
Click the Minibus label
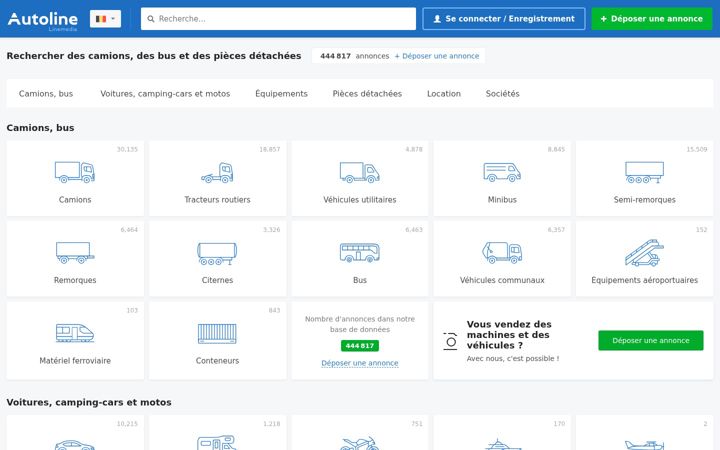(502, 200)
